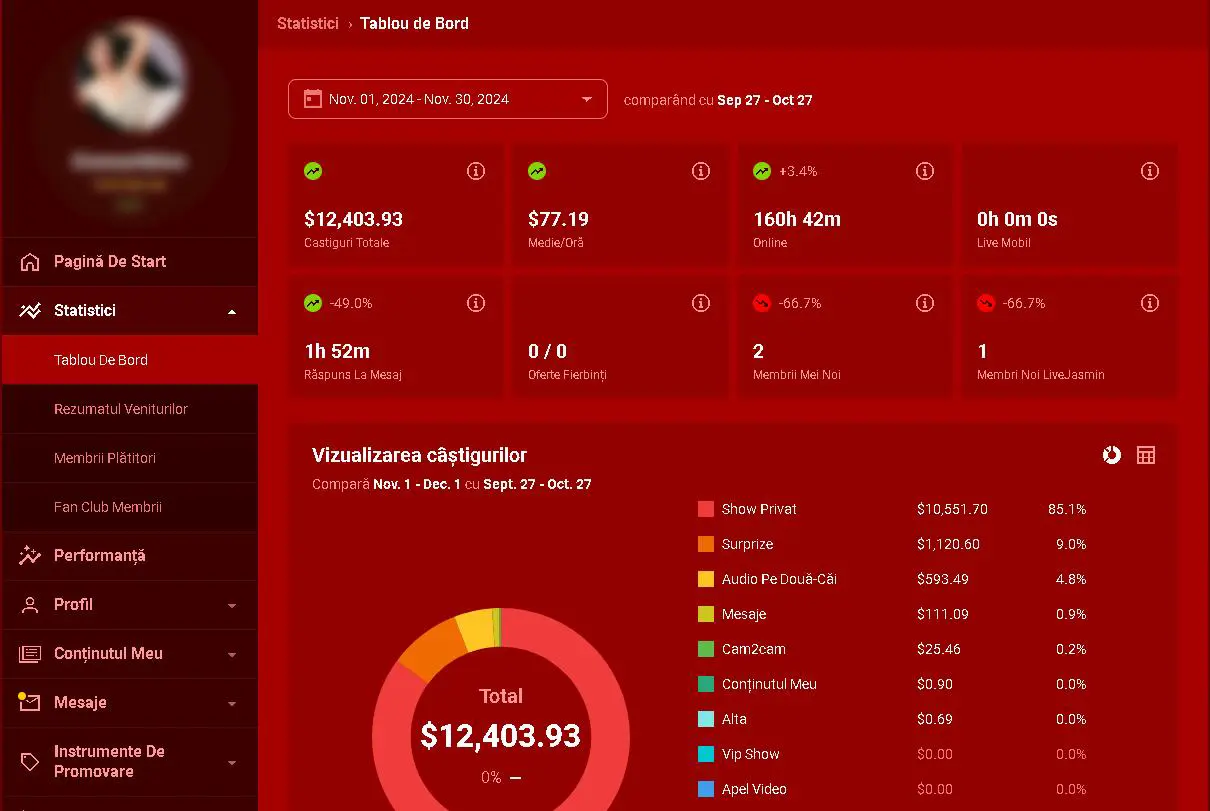The height and width of the screenshot is (811, 1210).
Task: Expand the Profil sidebar menu
Action: click(232, 605)
